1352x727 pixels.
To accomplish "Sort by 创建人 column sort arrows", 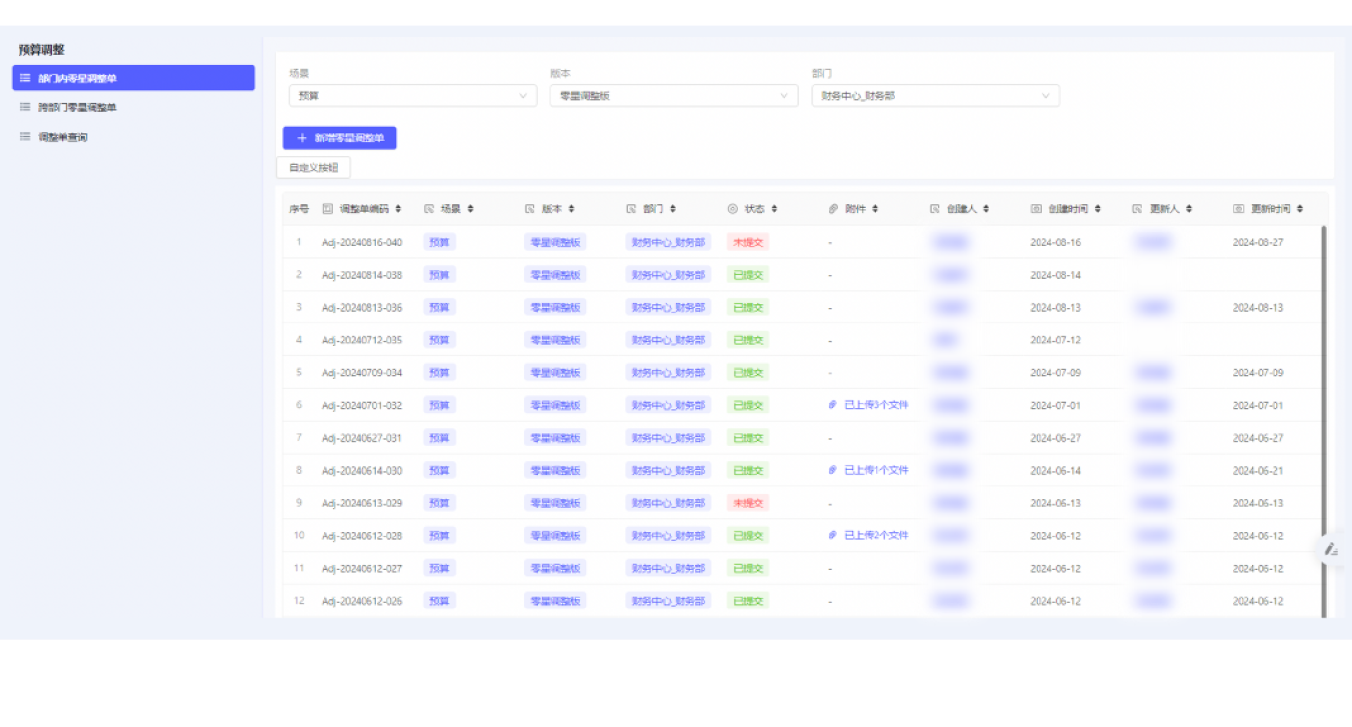I will (986, 209).
